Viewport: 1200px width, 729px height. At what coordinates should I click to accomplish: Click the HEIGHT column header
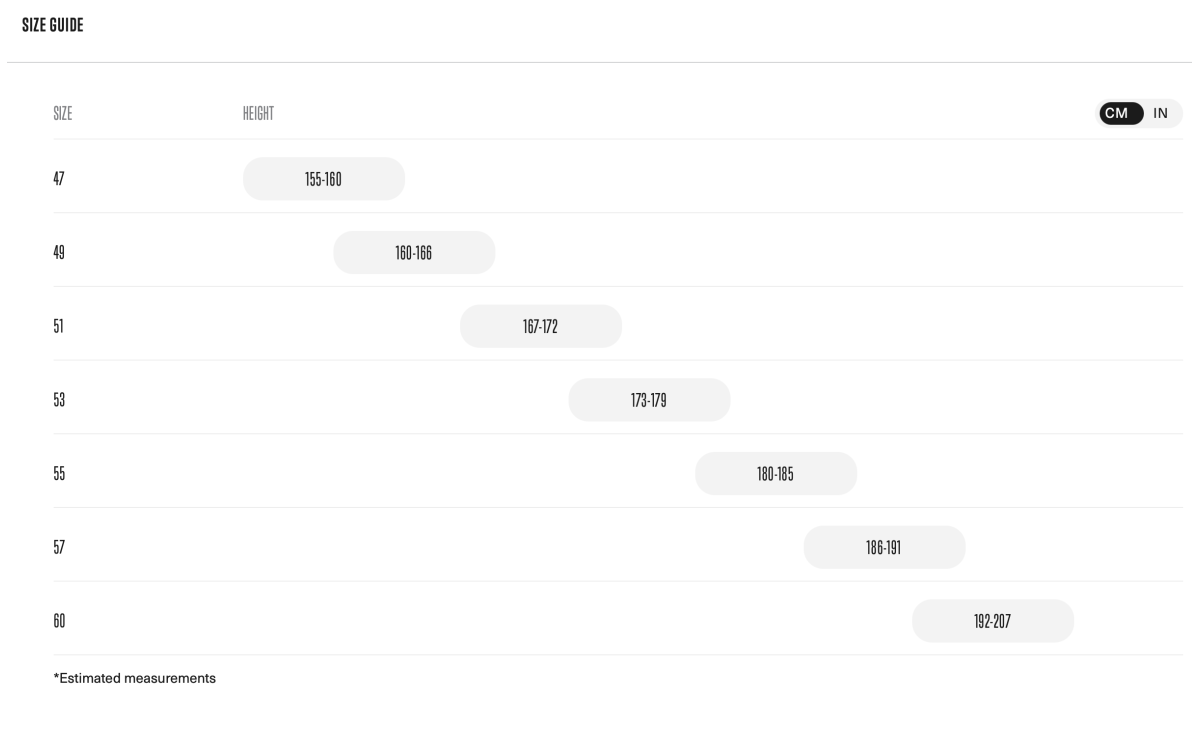tap(252, 114)
